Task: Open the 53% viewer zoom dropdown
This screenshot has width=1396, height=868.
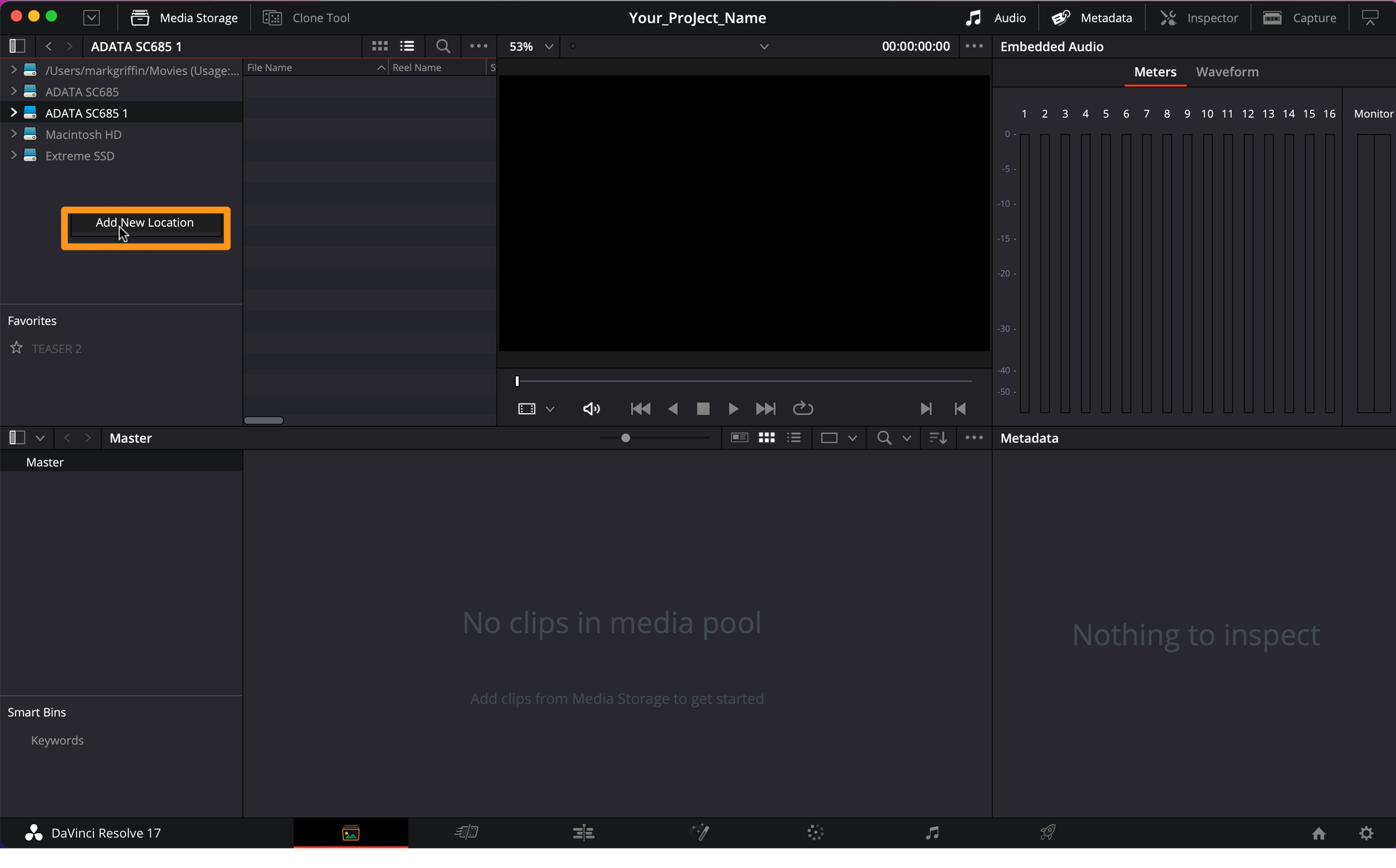Action: (x=530, y=46)
